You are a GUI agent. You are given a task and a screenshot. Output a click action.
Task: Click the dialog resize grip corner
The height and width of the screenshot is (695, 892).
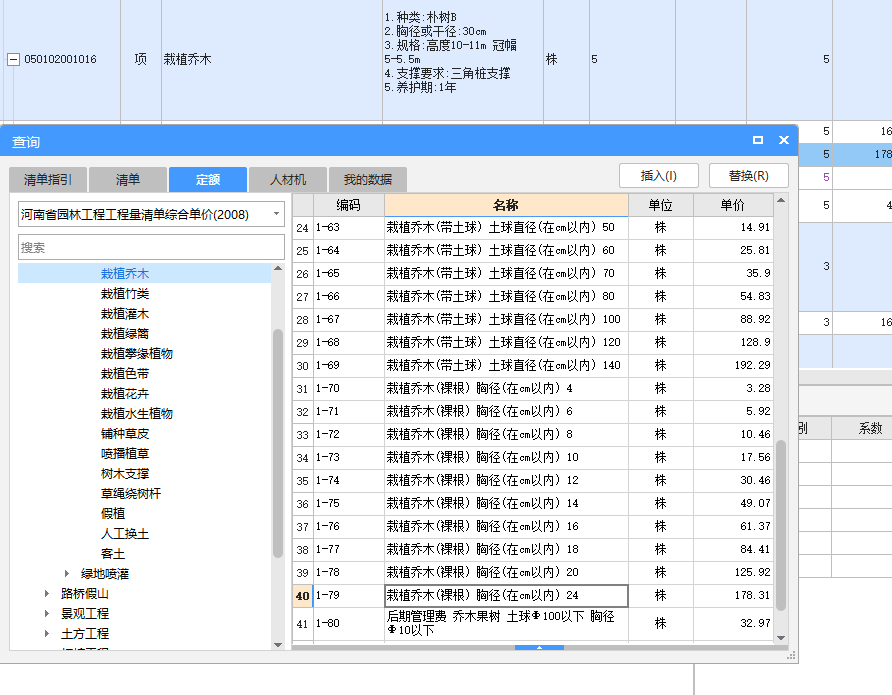[791, 656]
